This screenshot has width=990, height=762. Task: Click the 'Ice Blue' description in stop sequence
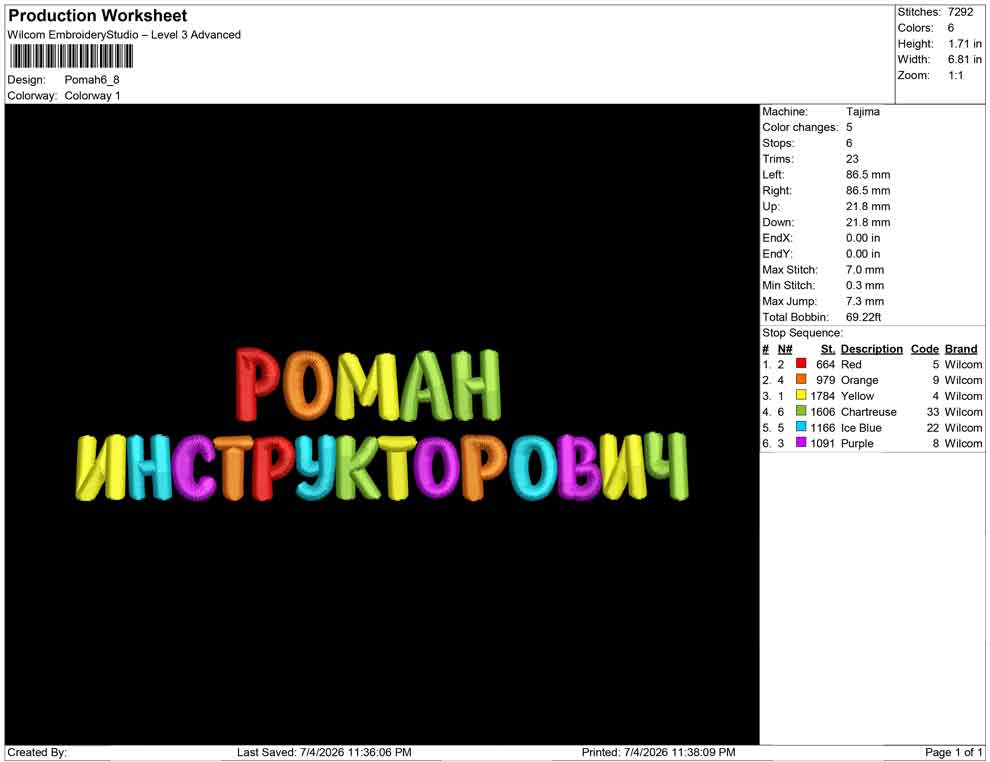[x=861, y=427]
